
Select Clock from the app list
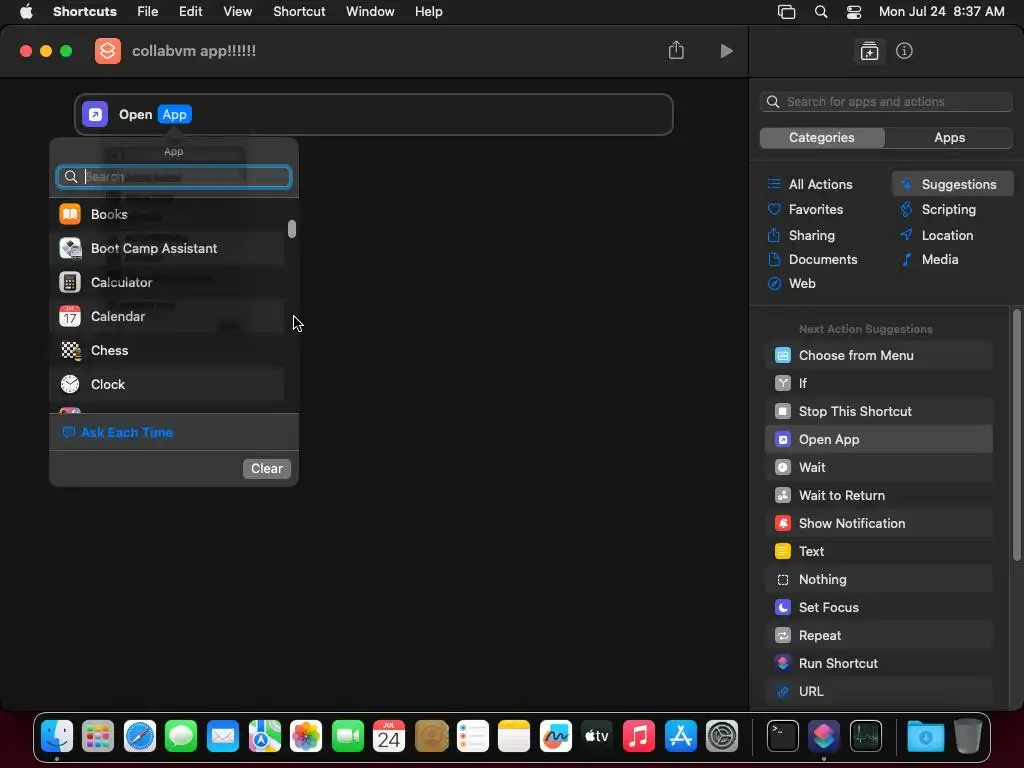[x=167, y=384]
